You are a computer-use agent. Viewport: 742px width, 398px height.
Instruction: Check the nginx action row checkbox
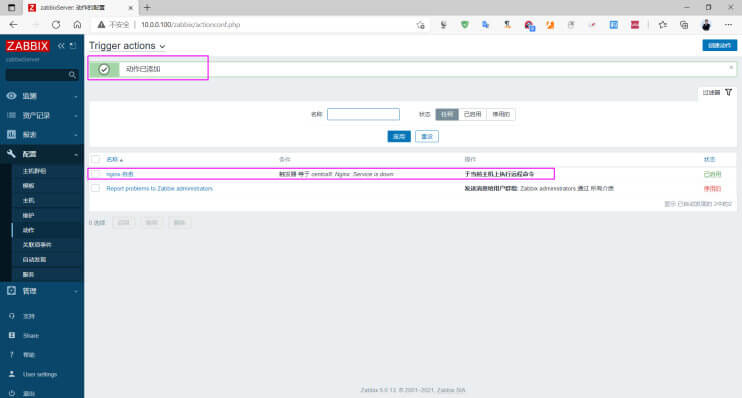coord(96,174)
